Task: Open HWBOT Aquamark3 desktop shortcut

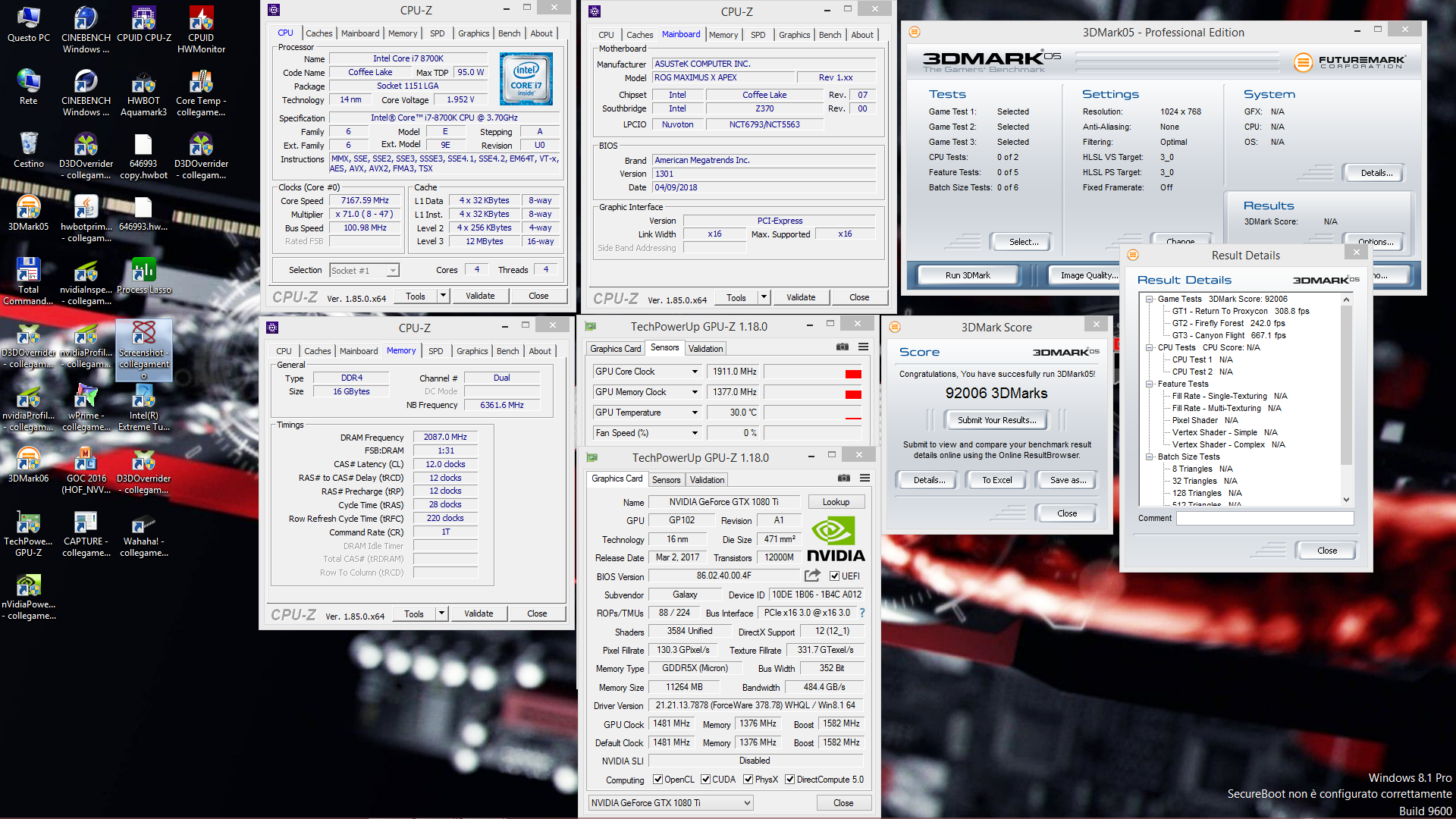Action: coord(143,93)
